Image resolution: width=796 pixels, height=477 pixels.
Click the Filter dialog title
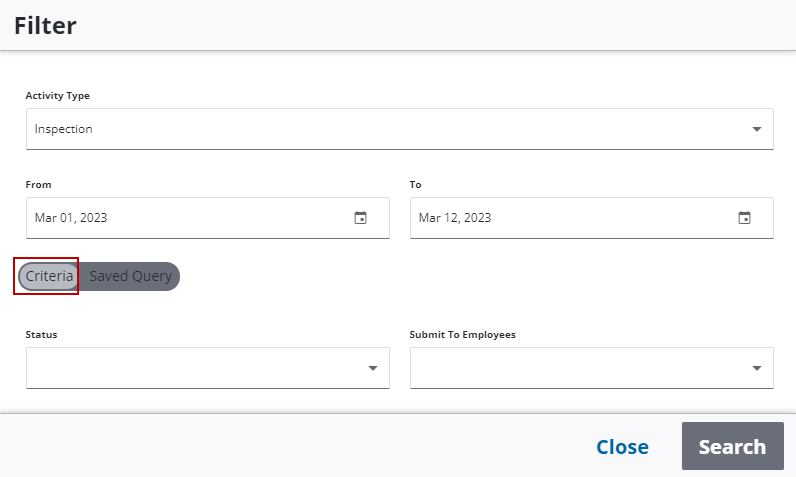[45, 26]
